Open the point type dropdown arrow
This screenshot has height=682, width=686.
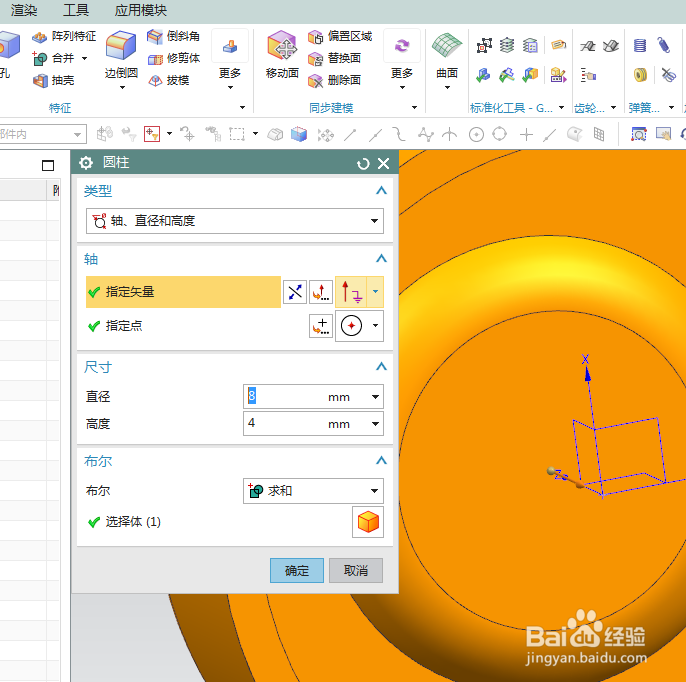(x=375, y=326)
